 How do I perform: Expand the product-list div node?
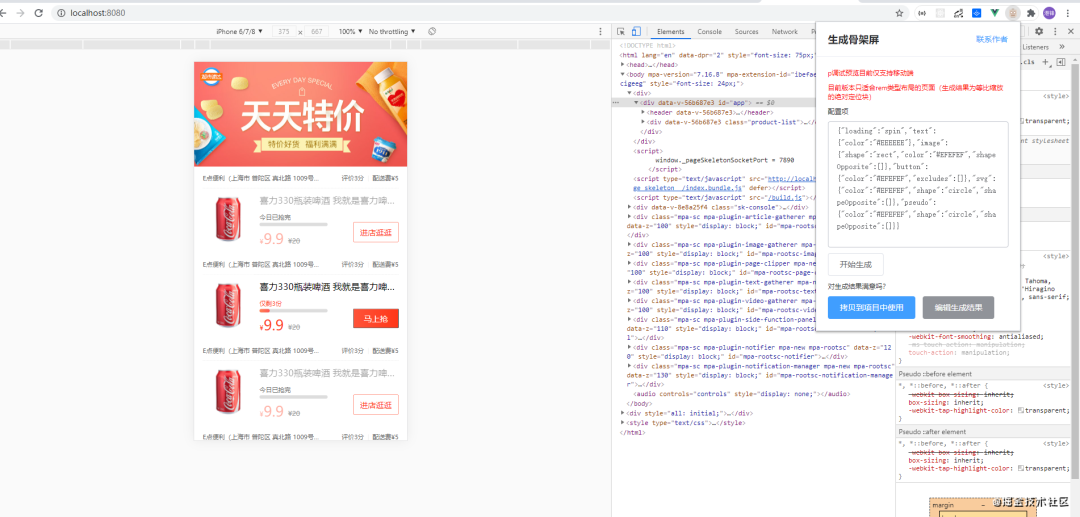click(x=643, y=121)
